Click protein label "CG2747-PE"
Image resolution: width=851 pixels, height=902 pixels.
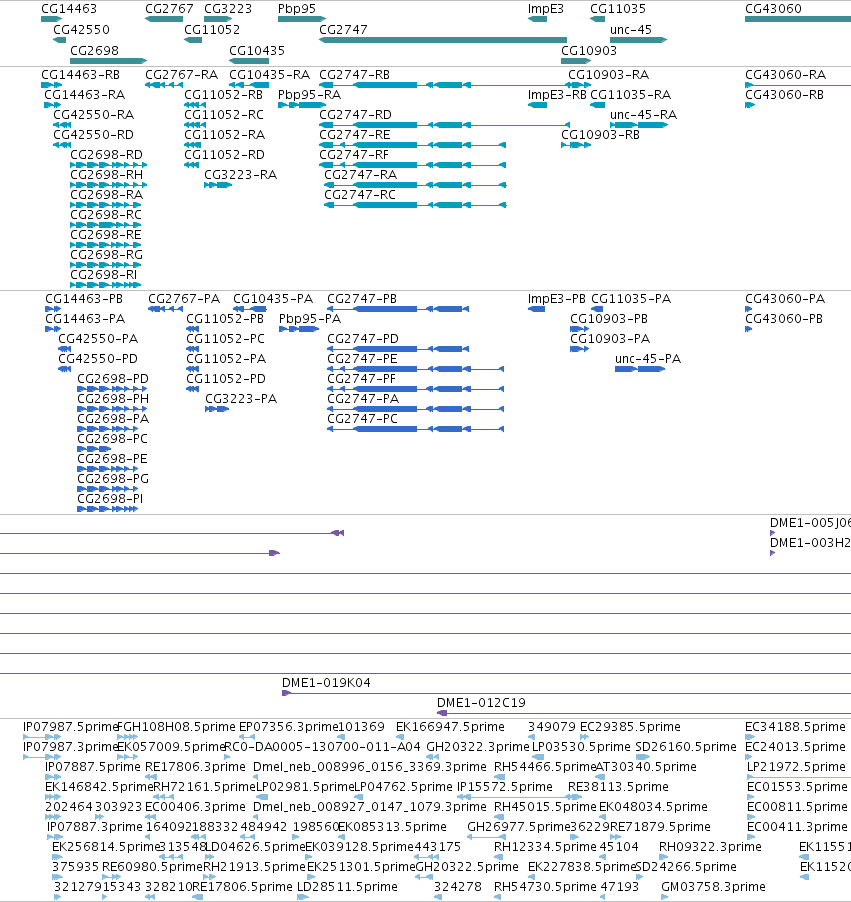coord(362,358)
